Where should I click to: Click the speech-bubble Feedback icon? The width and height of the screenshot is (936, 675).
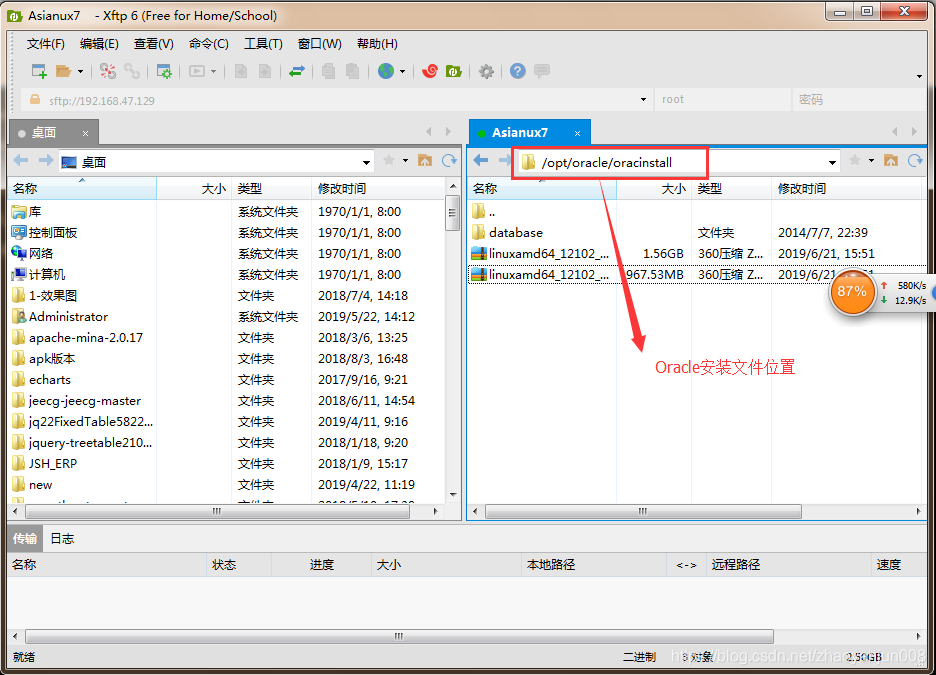pos(542,72)
